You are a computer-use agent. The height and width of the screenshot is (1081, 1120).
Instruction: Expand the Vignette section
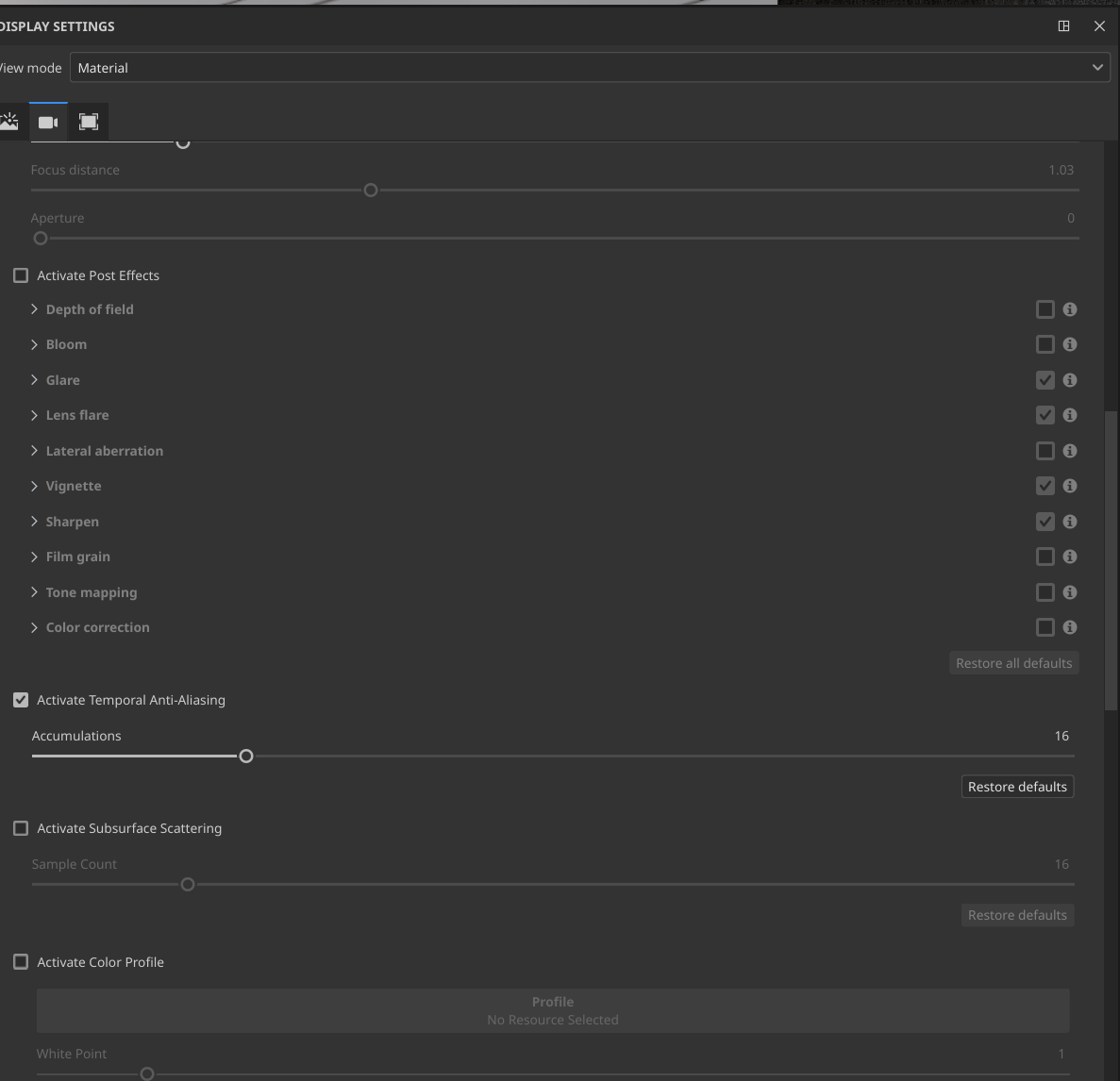pos(34,486)
